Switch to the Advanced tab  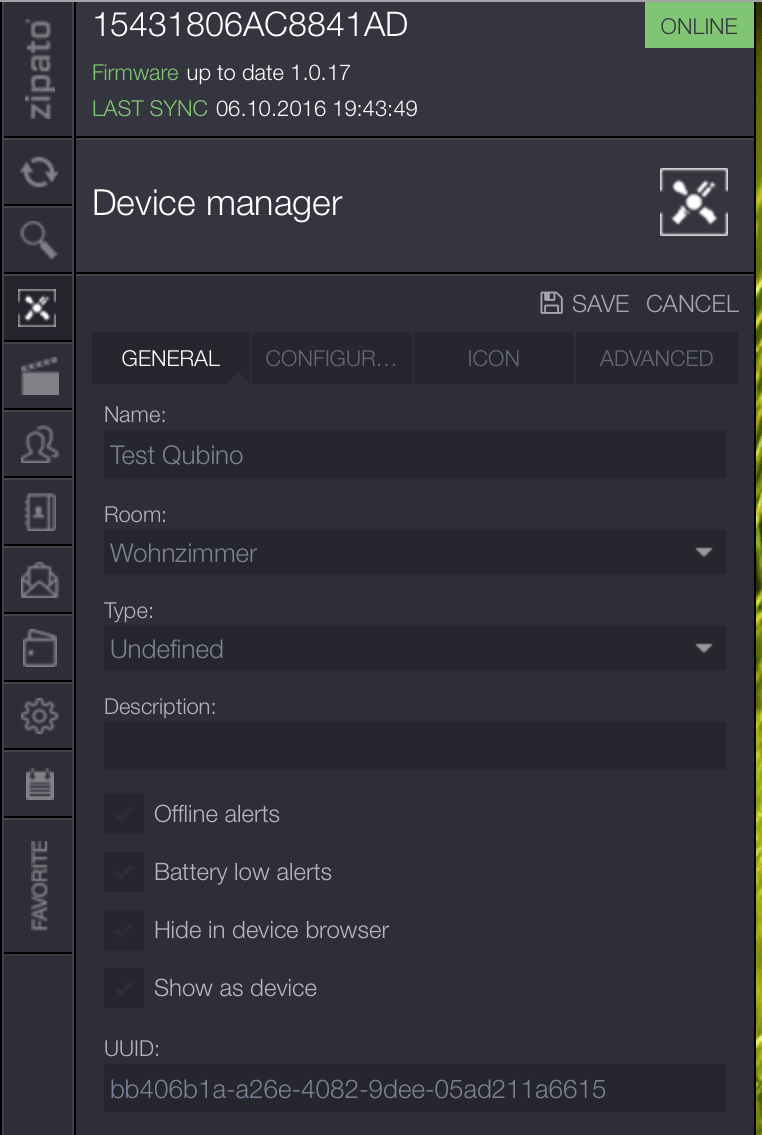click(x=656, y=359)
